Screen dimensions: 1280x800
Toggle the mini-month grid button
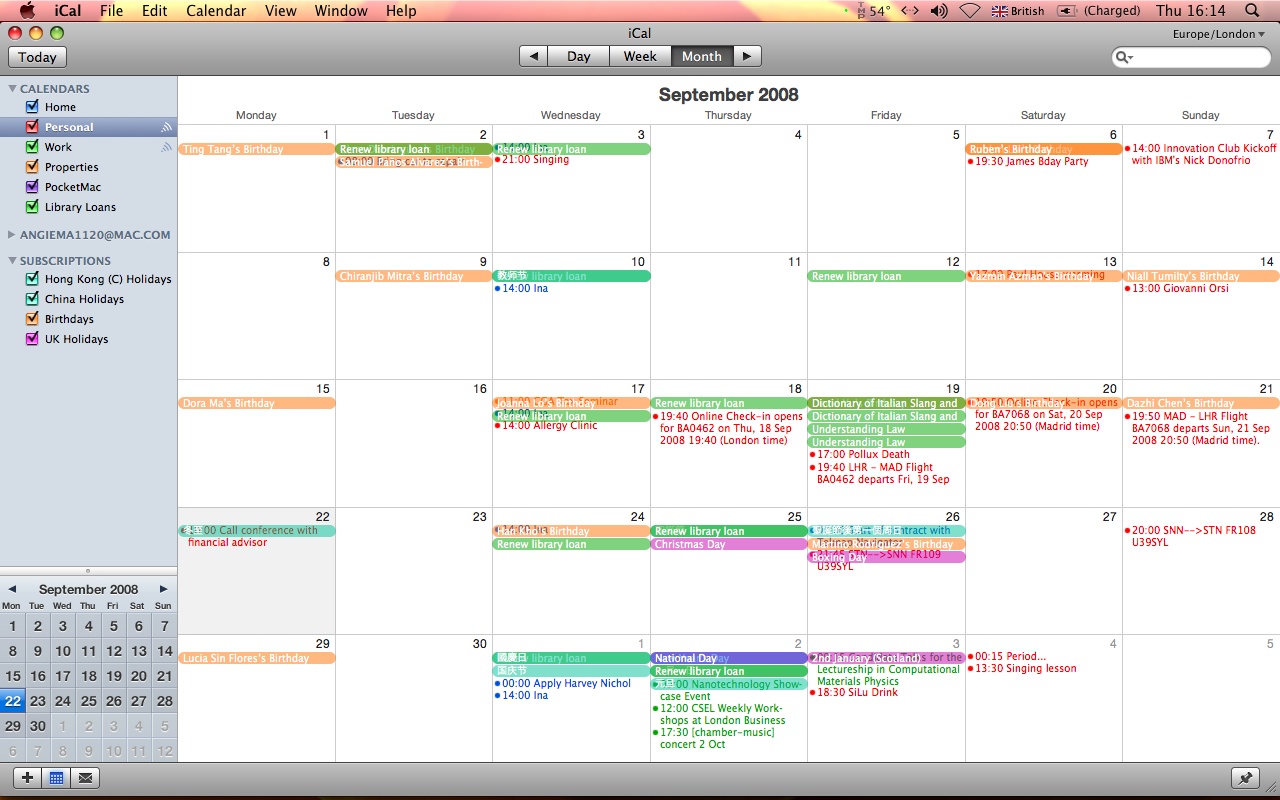[56, 777]
